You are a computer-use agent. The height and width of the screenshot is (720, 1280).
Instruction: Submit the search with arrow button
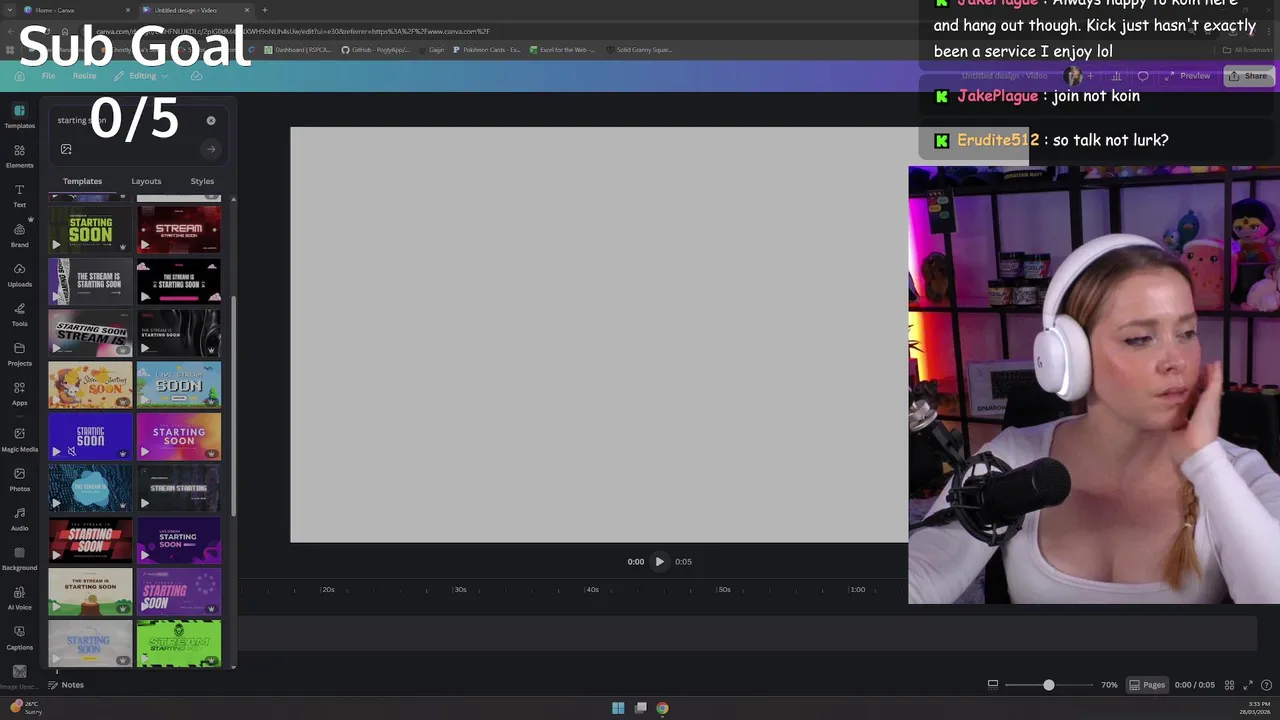point(211,149)
